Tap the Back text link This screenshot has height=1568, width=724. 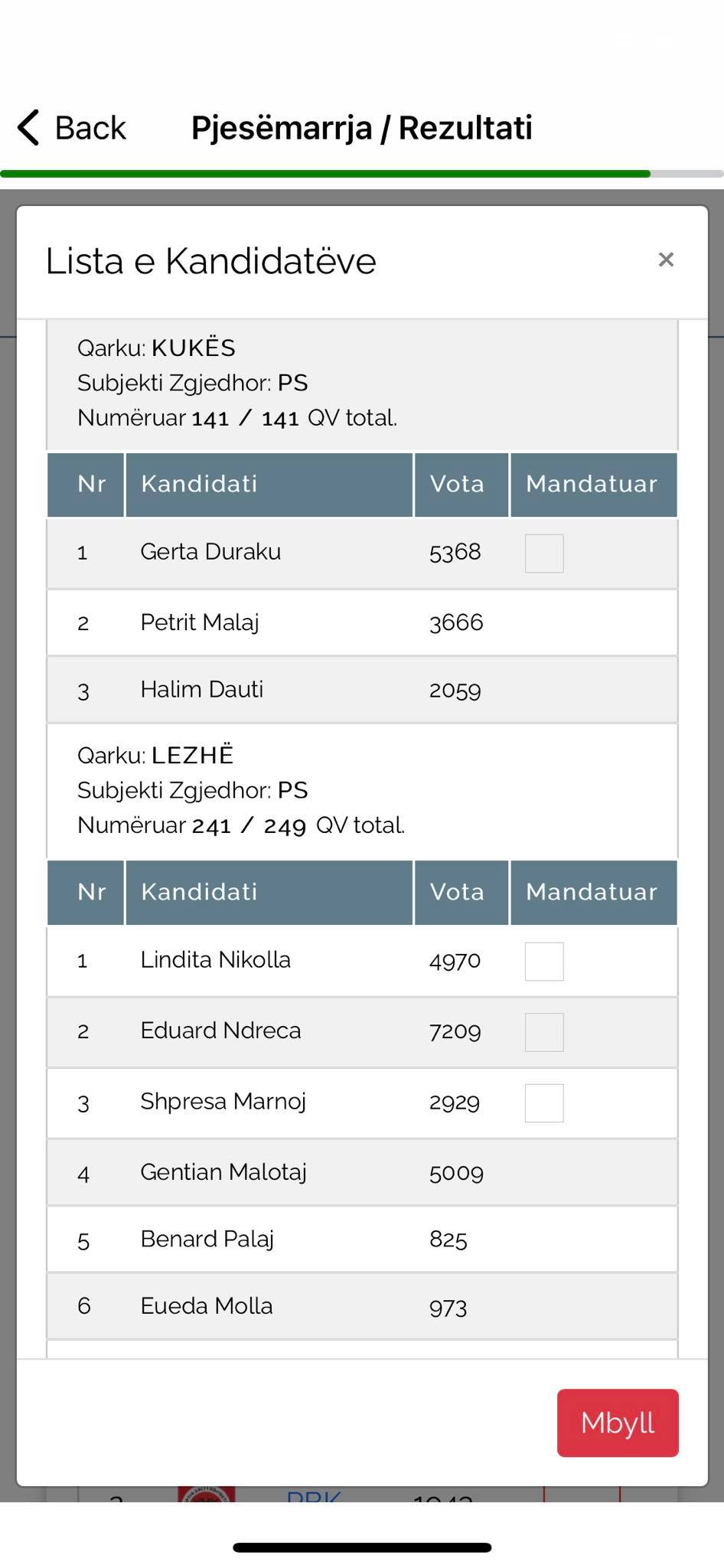pyautogui.click(x=90, y=128)
